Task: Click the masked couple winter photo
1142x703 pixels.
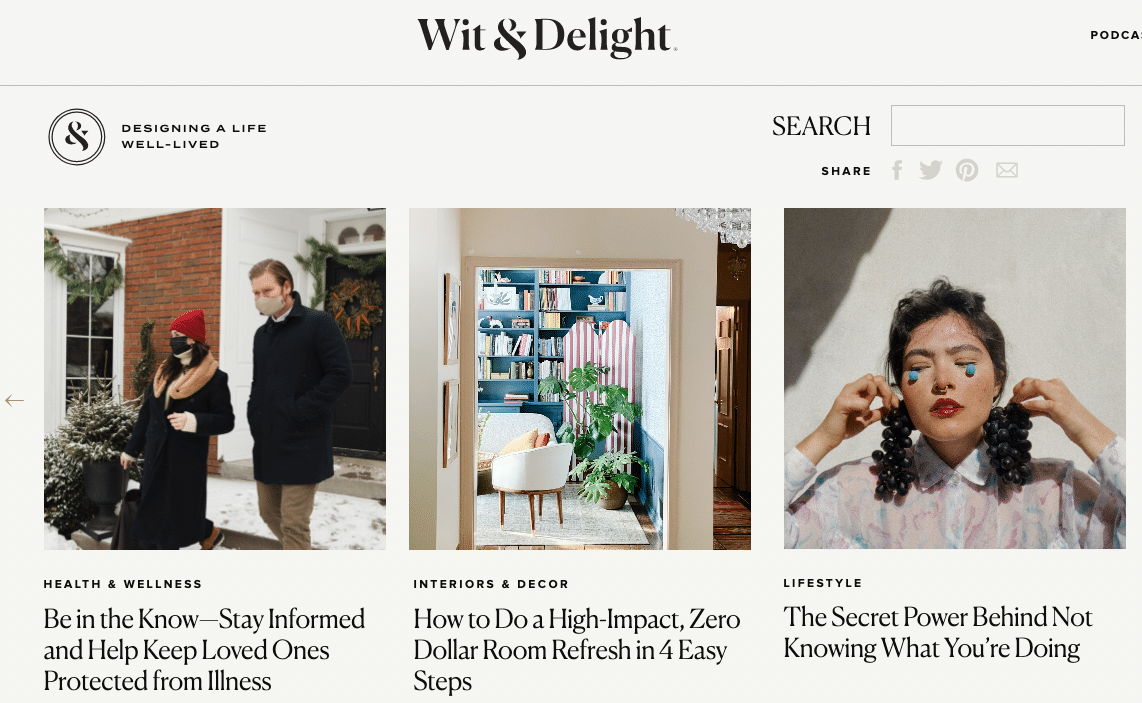Action: tap(215, 379)
